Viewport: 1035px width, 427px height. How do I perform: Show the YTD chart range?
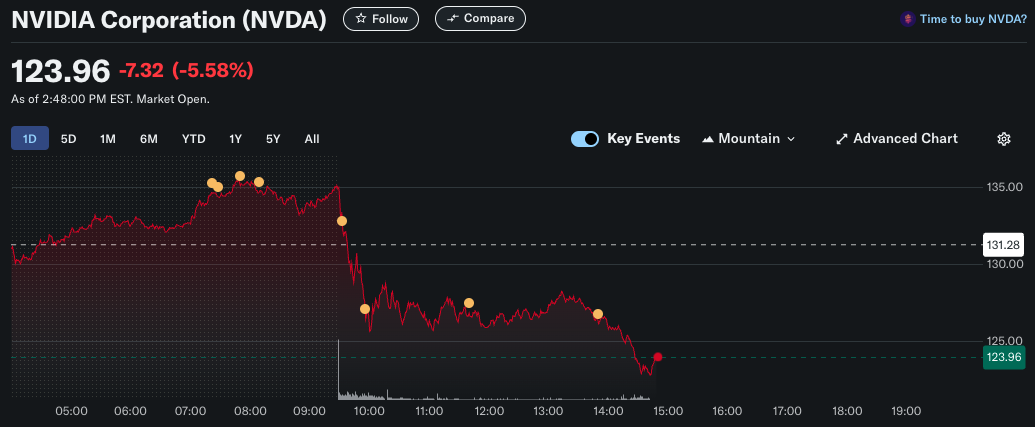[x=193, y=139]
